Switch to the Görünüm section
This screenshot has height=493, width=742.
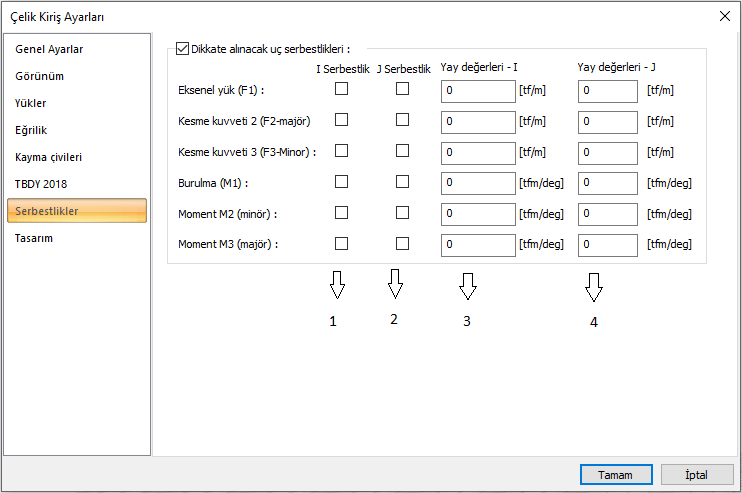tap(40, 76)
